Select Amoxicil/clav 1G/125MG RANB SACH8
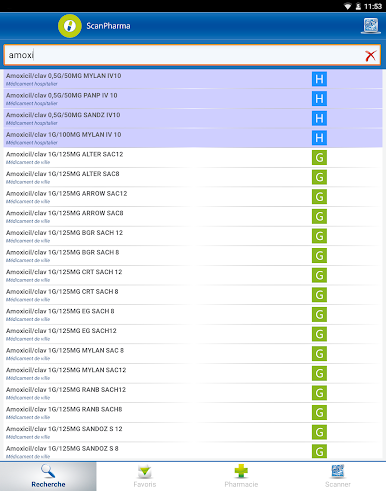The width and height of the screenshot is (386, 491). 193,413
